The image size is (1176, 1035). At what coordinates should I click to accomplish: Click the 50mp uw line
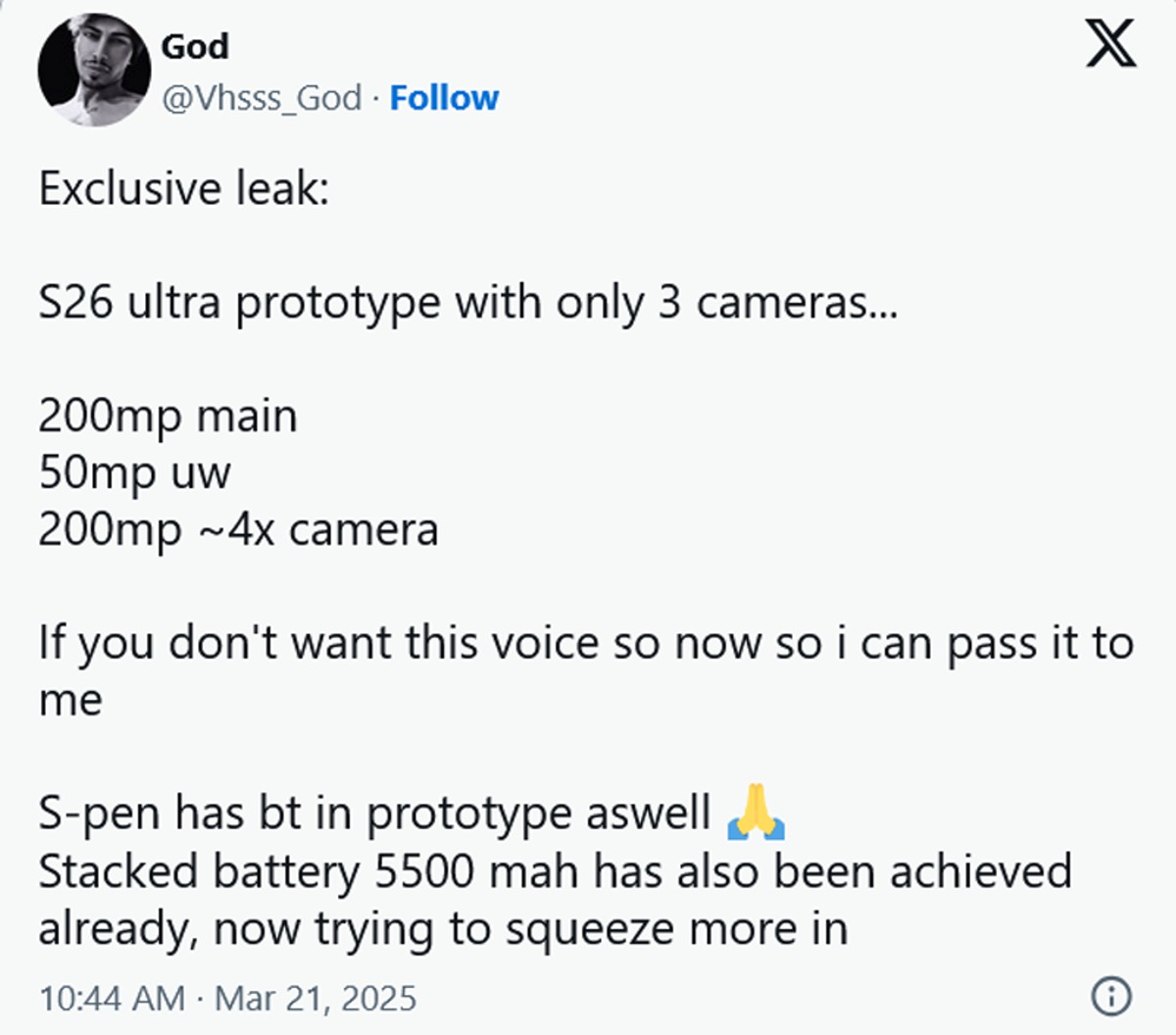(x=134, y=473)
